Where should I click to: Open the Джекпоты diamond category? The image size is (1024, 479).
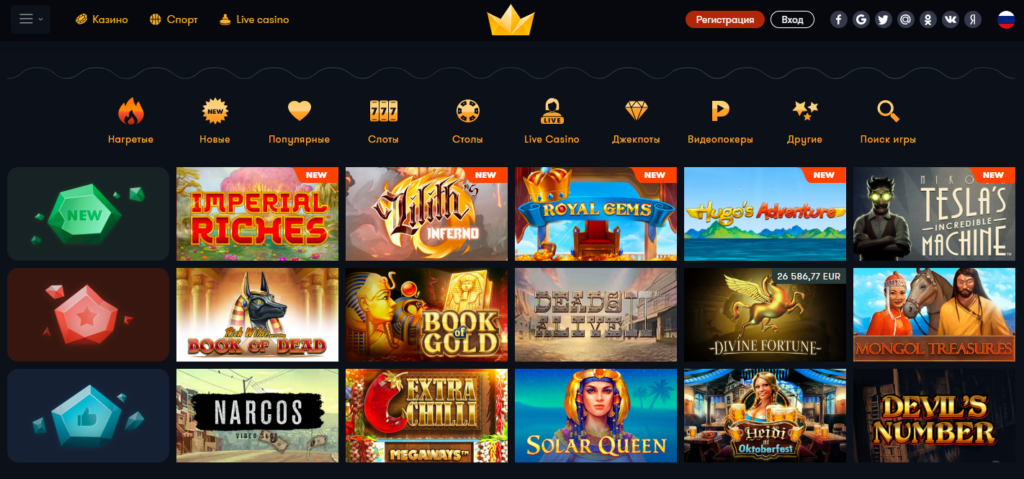pos(636,122)
